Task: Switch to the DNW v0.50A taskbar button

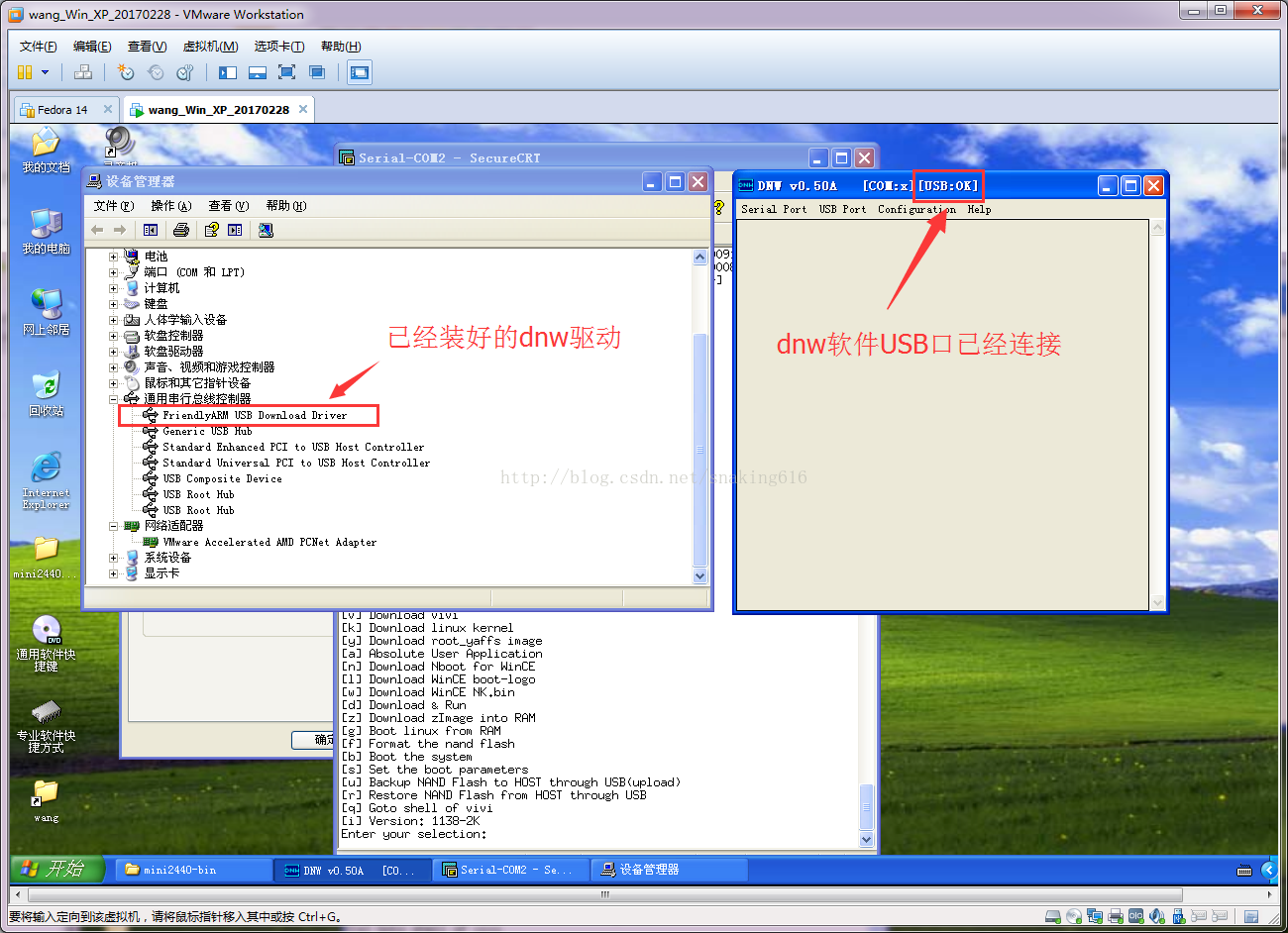Action: (354, 870)
